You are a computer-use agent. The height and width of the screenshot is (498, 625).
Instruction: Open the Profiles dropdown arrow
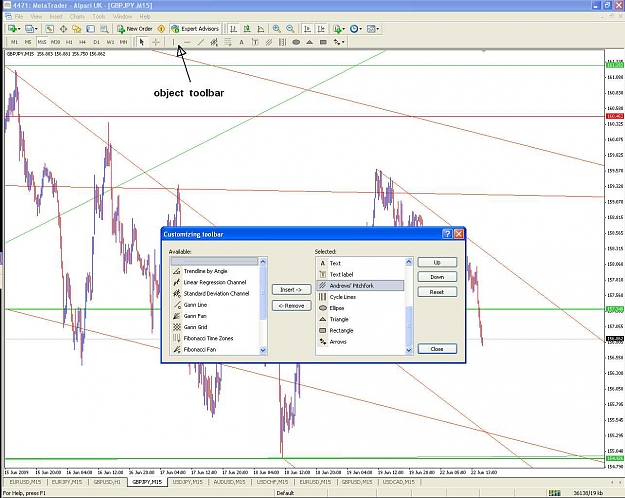pyautogui.click(x=36, y=29)
